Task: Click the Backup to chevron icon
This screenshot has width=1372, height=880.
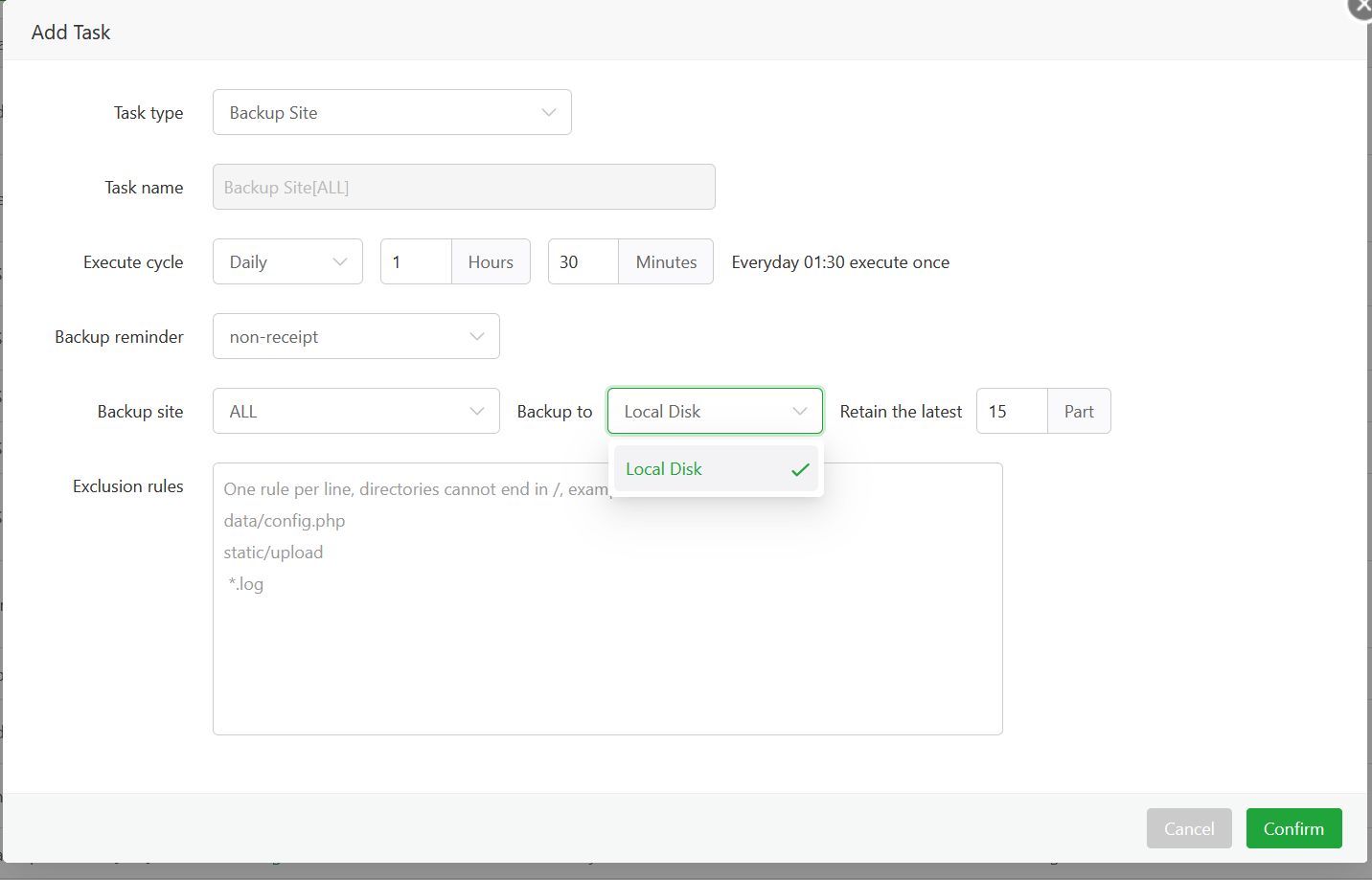Action: tap(800, 411)
